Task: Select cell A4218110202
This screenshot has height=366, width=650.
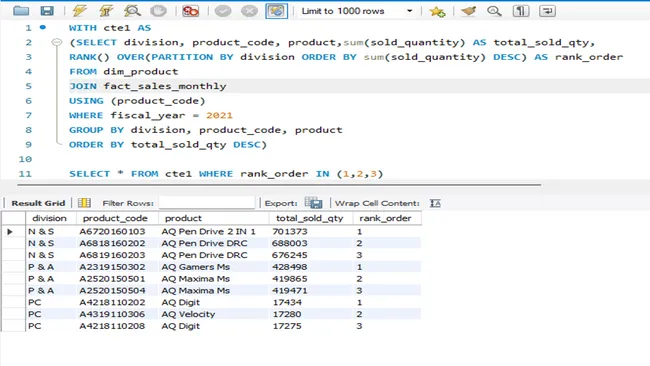Action: pyautogui.click(x=112, y=302)
